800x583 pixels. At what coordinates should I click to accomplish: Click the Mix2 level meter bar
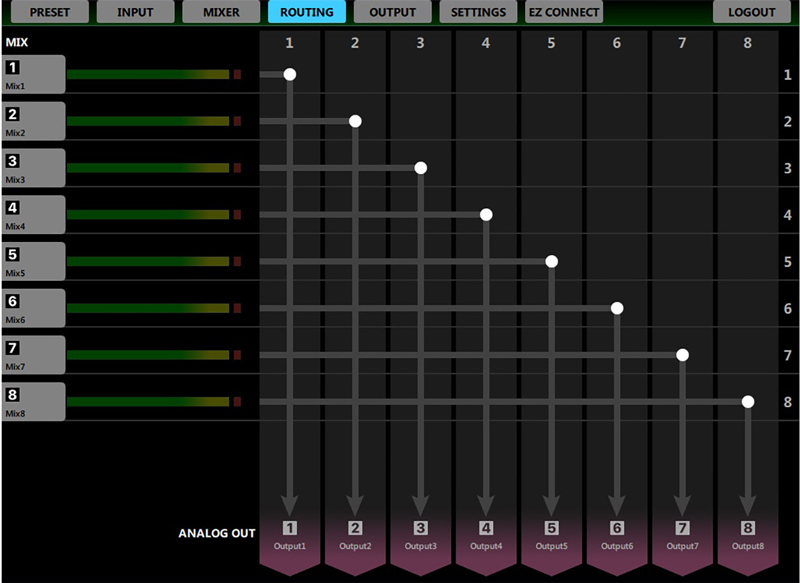(x=148, y=121)
